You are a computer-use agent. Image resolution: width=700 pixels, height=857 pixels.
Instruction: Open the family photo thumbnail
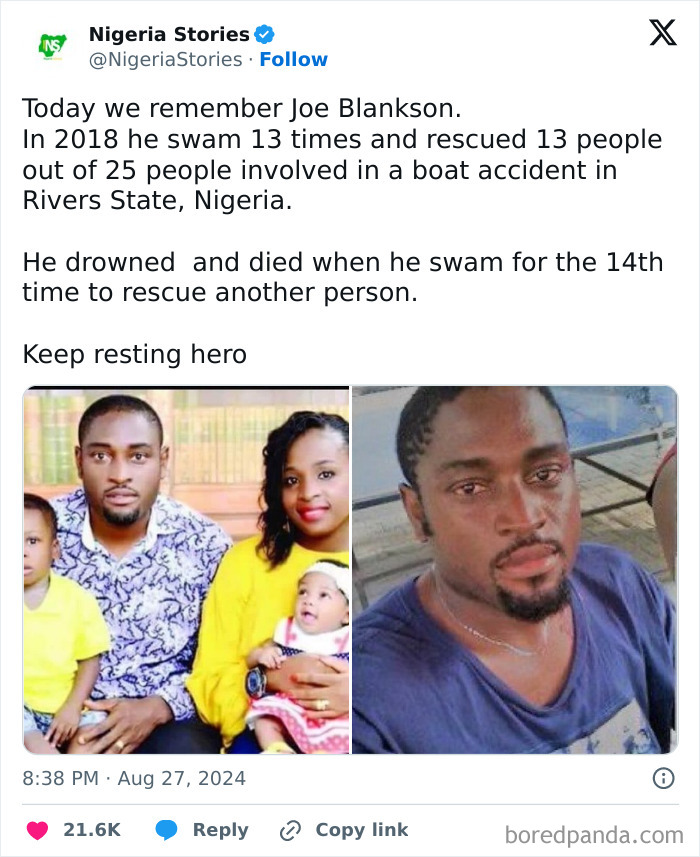click(x=186, y=570)
